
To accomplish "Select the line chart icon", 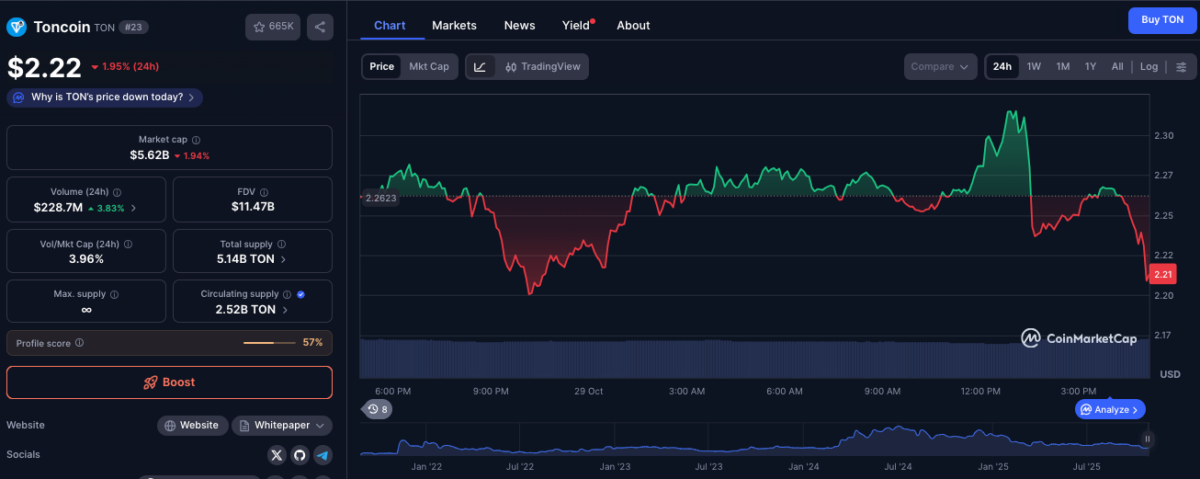I will (x=480, y=67).
